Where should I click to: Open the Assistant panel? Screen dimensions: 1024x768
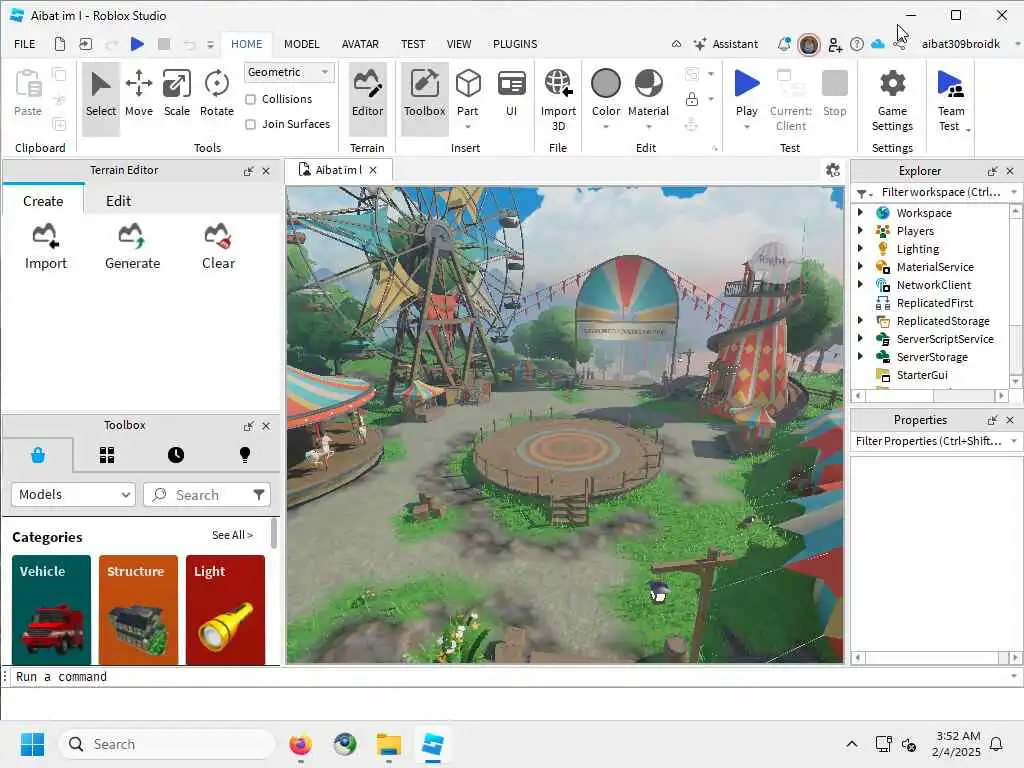click(726, 44)
